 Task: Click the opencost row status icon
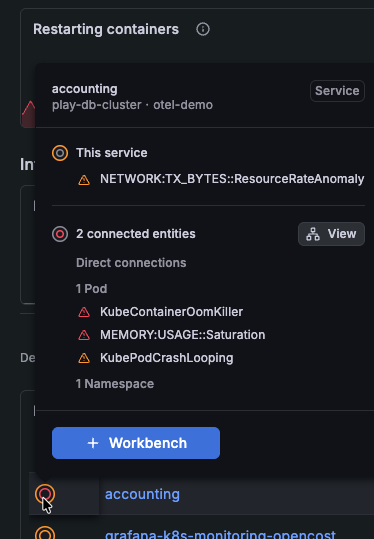coord(45,533)
